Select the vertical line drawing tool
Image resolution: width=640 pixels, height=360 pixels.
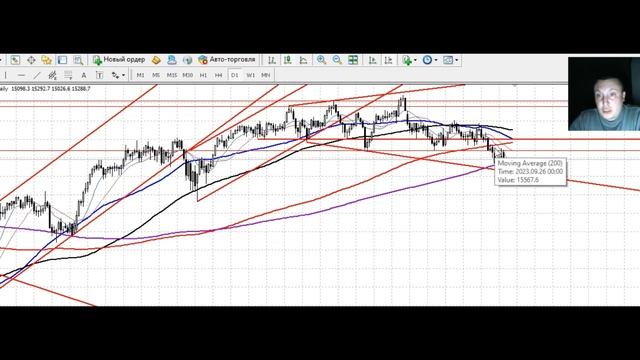6,75
